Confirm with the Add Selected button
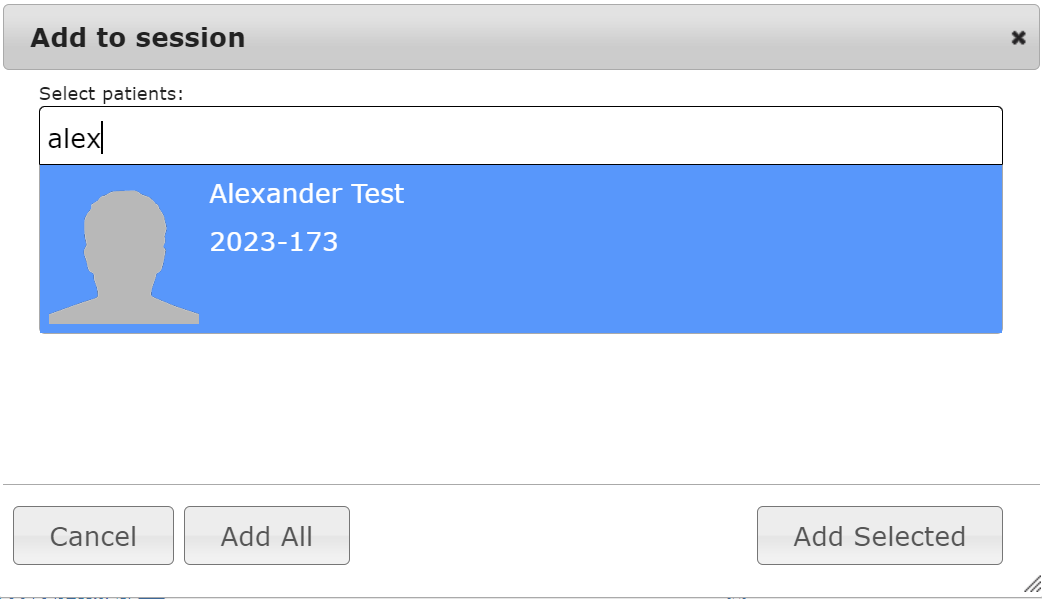Image resolution: width=1042 pixels, height=599 pixels. (x=879, y=536)
